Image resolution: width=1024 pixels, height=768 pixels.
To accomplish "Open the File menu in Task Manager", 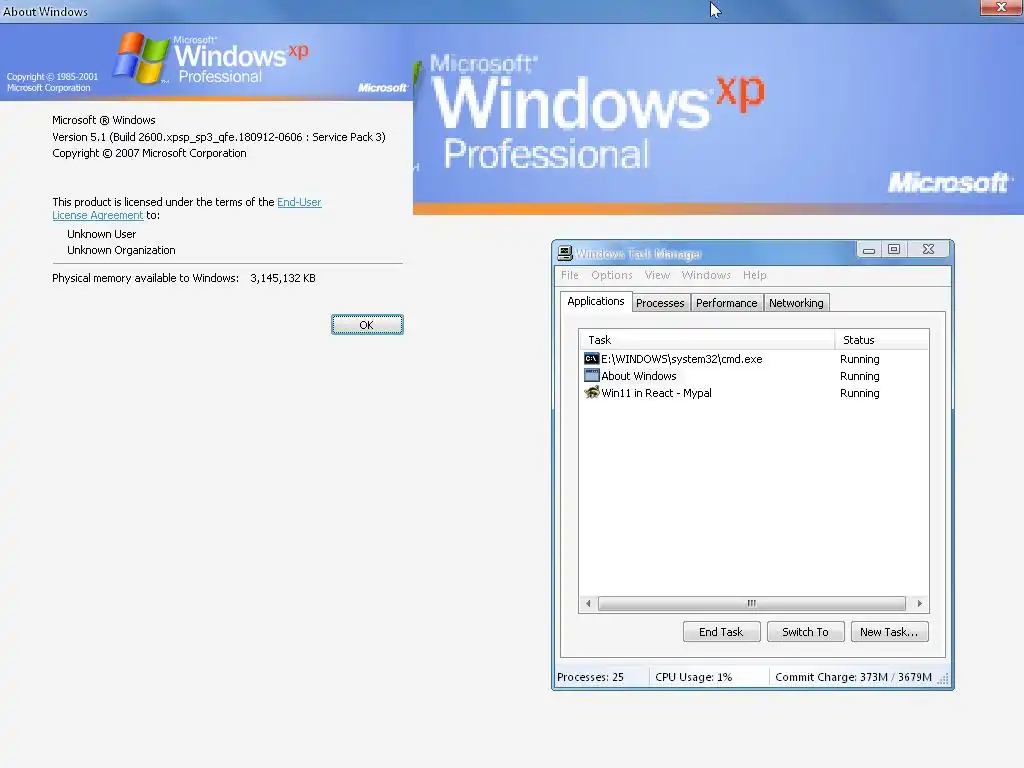I will click(569, 275).
